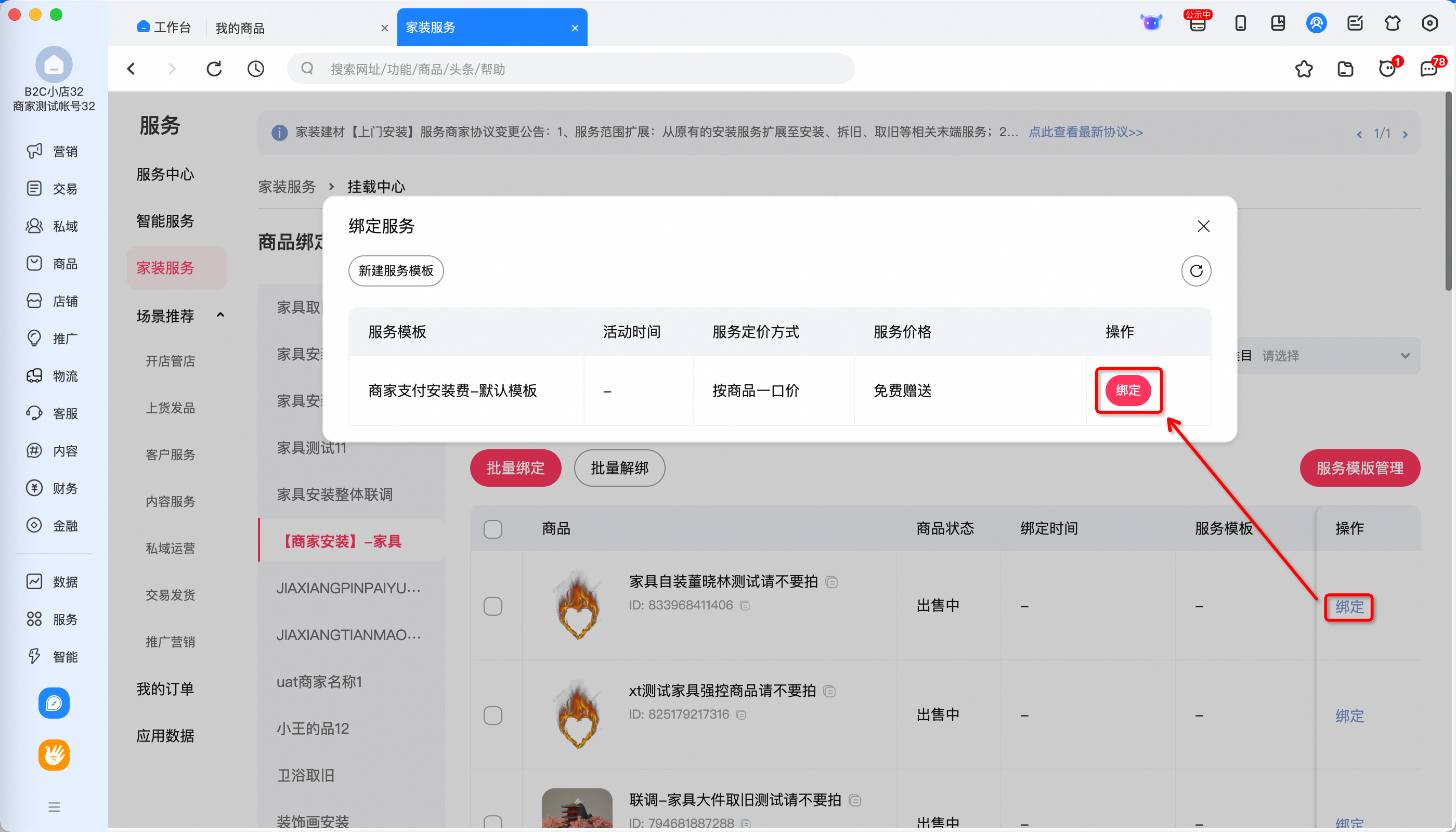Viewport: 1456px width, 832px height.
Task: Click the red 绑定 button in the dialog
Action: 1128,391
